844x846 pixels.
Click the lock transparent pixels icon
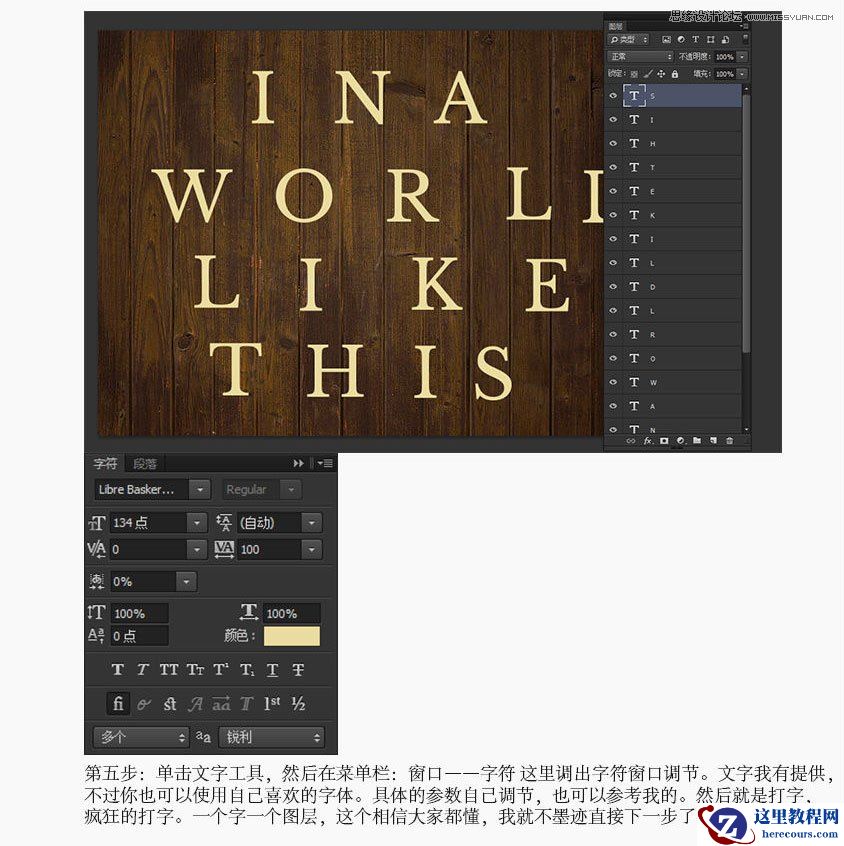(x=633, y=73)
